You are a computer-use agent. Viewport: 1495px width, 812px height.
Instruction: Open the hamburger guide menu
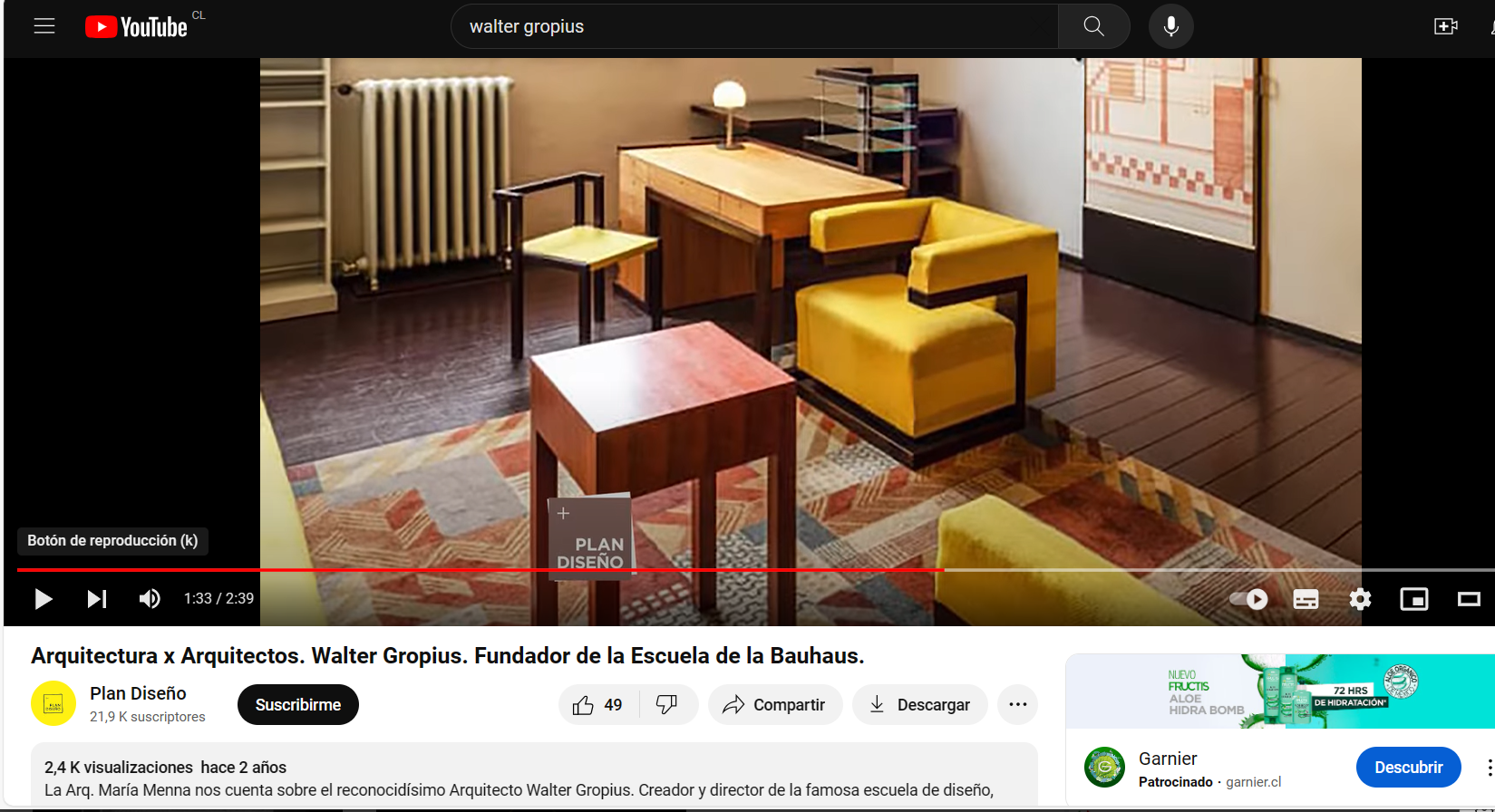(44, 26)
